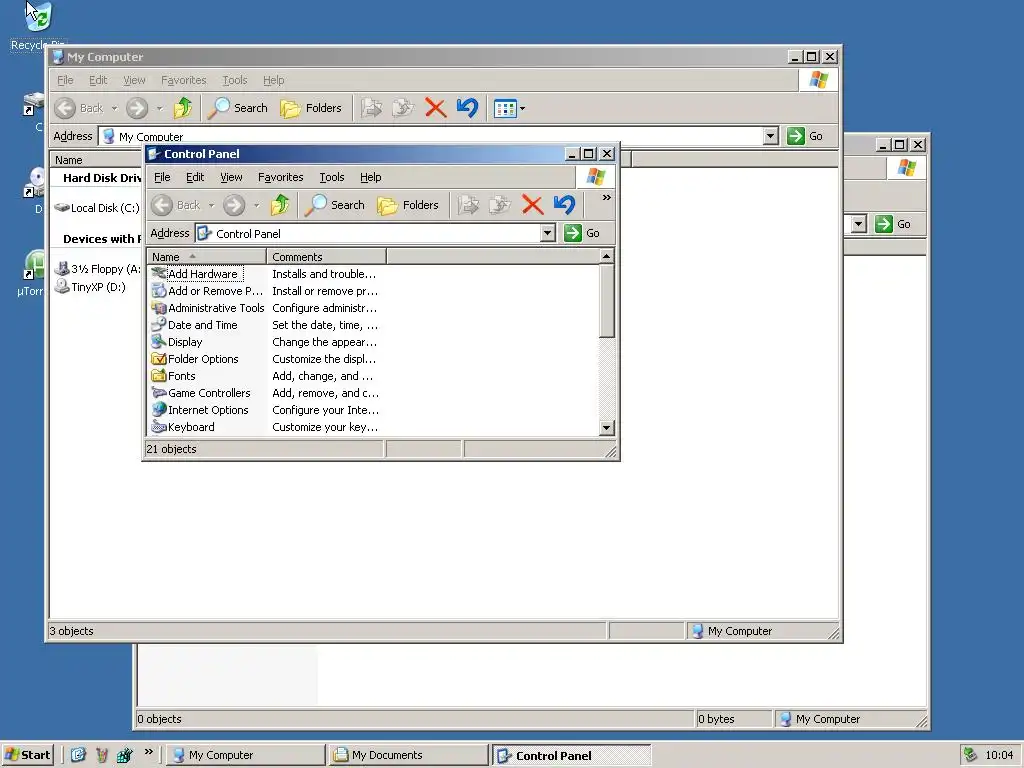Screen dimensions: 1024x768
Task: Open the Keyboard item
Action: (x=183, y=427)
